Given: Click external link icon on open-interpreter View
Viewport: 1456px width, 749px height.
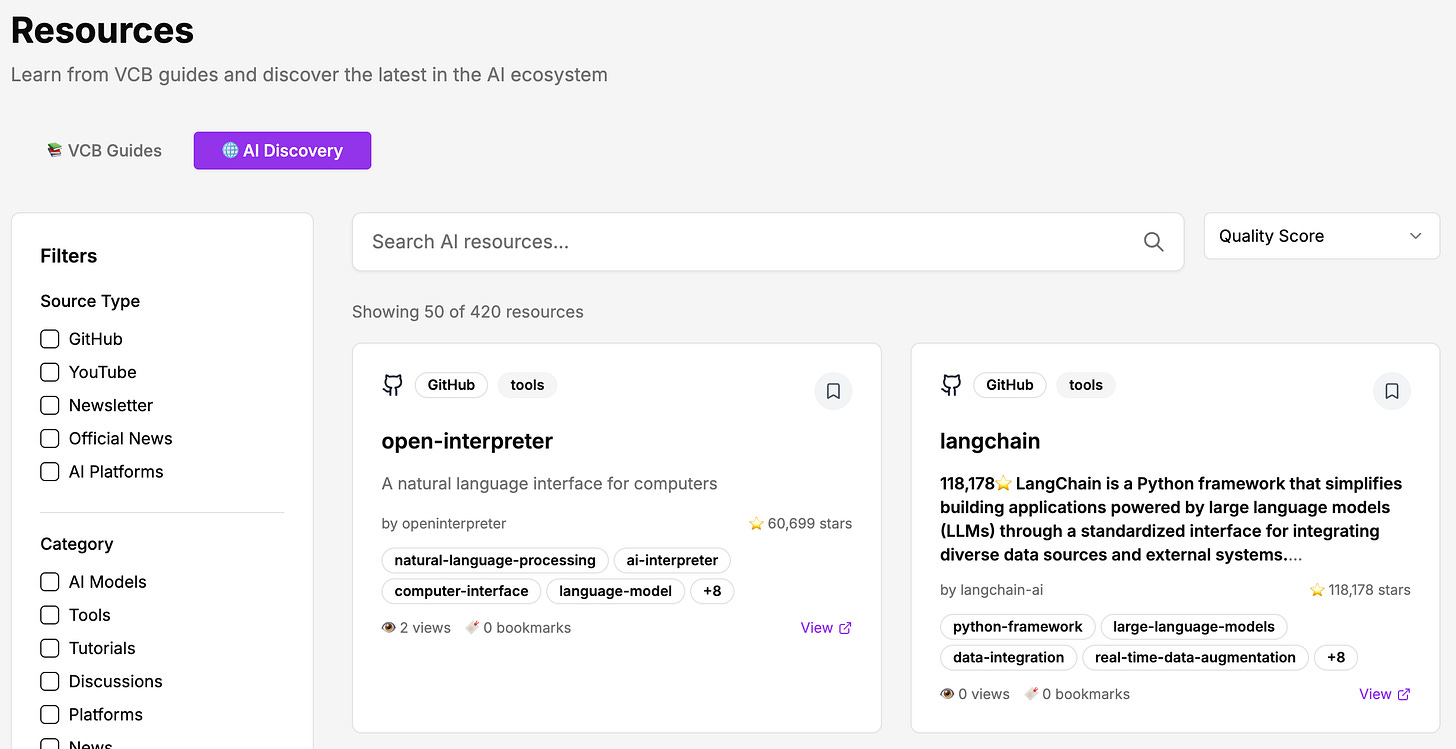Looking at the screenshot, I should (x=845, y=628).
